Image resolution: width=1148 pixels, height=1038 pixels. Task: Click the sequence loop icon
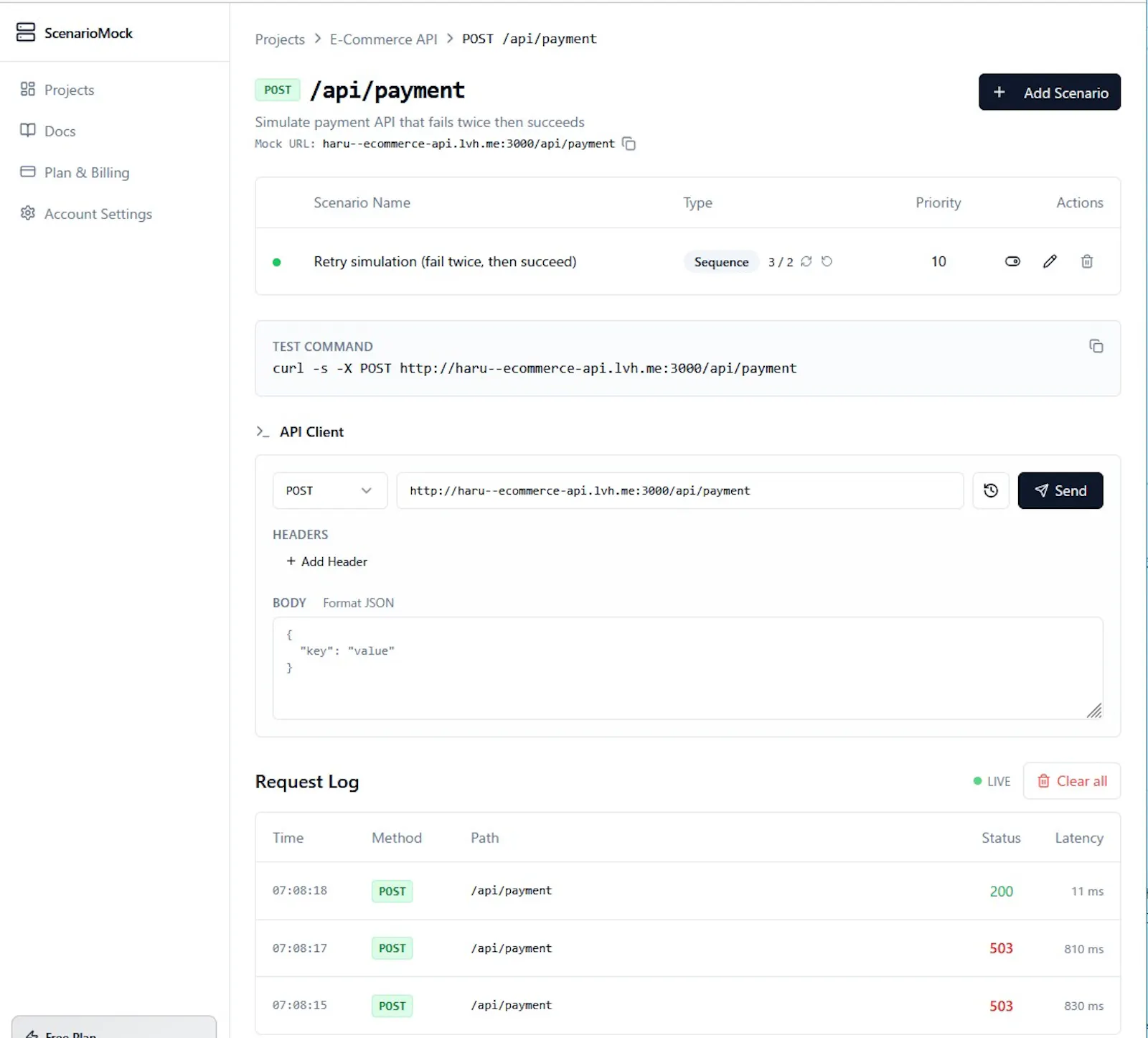(x=806, y=261)
